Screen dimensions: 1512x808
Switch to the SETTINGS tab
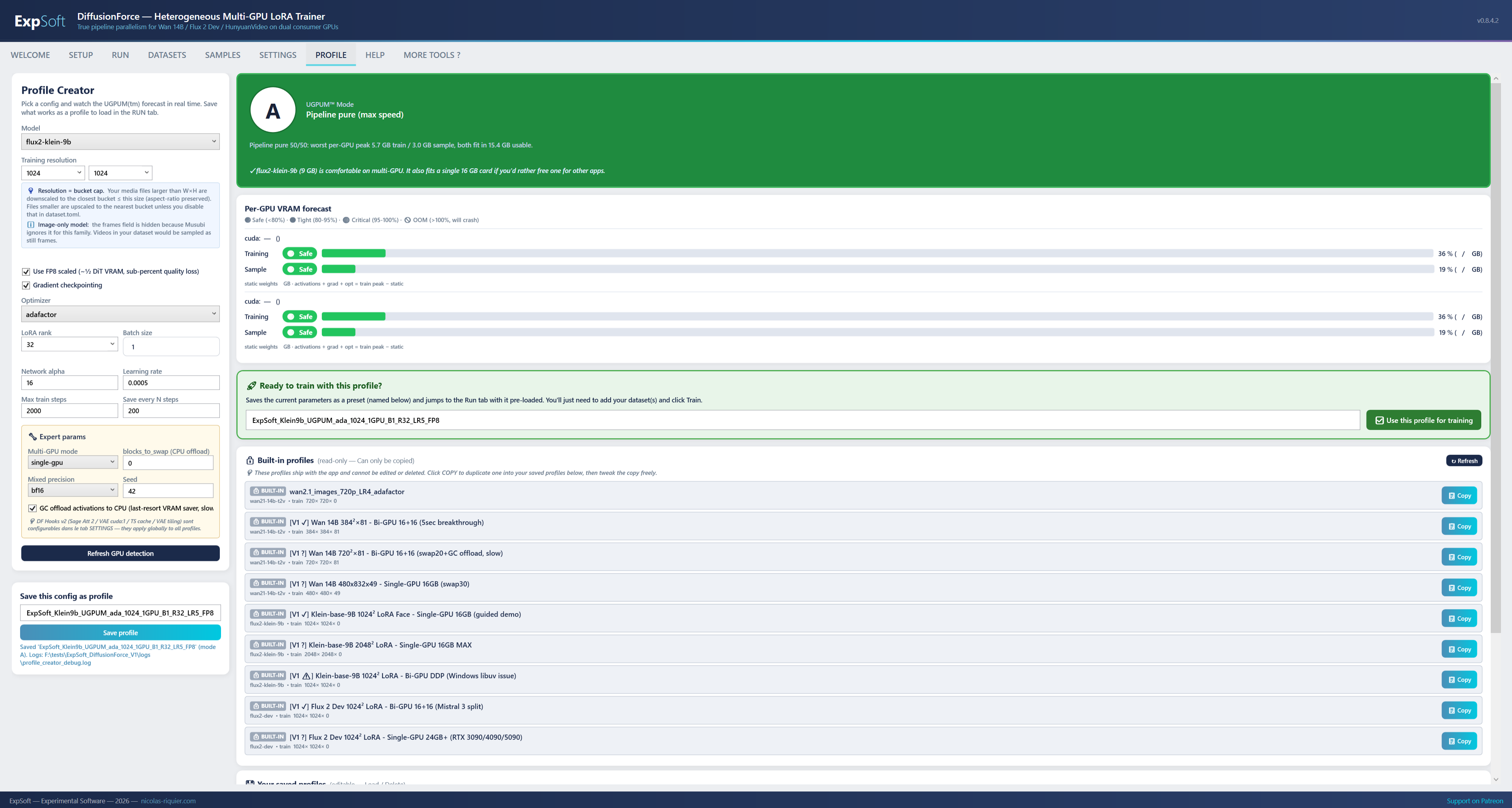pyautogui.click(x=278, y=55)
